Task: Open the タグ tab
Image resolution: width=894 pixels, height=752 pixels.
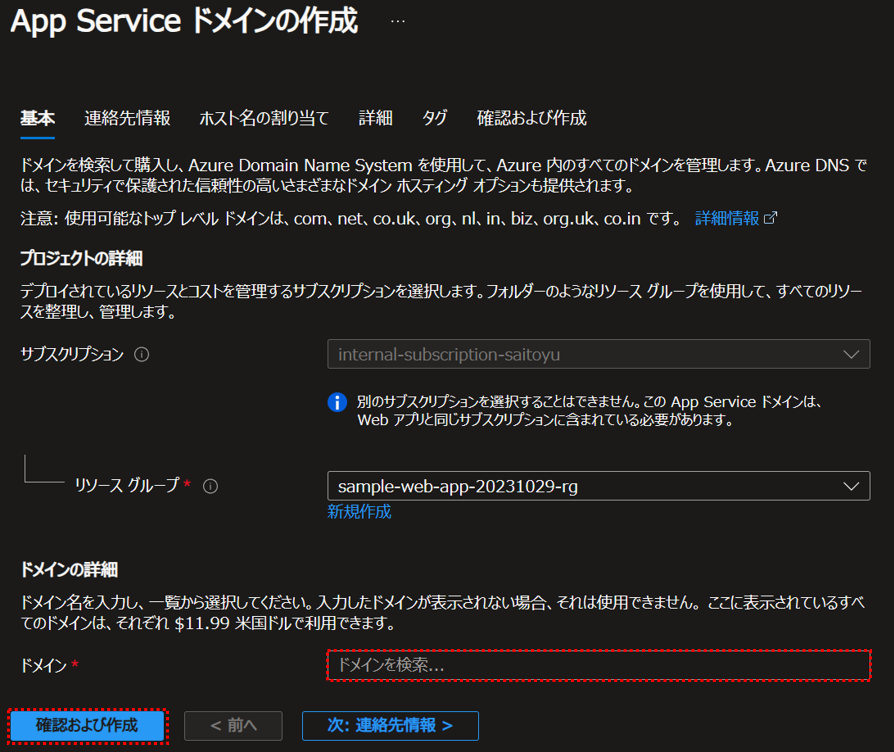Action: point(434,118)
